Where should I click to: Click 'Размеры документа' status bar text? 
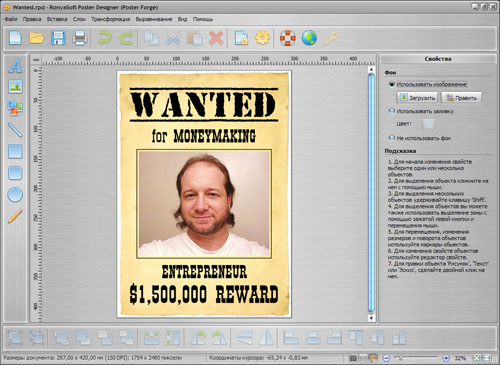pos(92,358)
